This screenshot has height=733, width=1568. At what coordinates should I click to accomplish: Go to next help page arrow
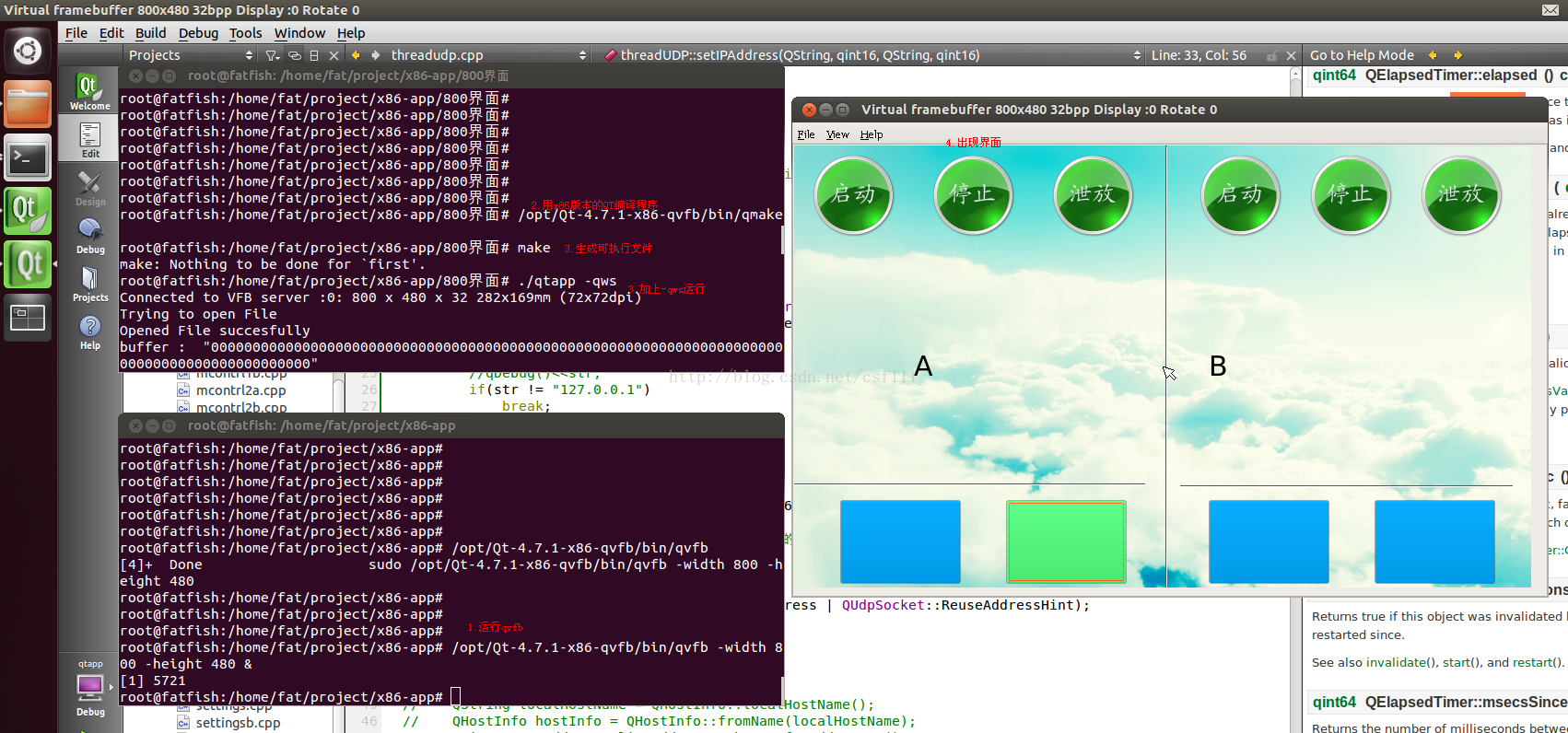pos(1457,55)
